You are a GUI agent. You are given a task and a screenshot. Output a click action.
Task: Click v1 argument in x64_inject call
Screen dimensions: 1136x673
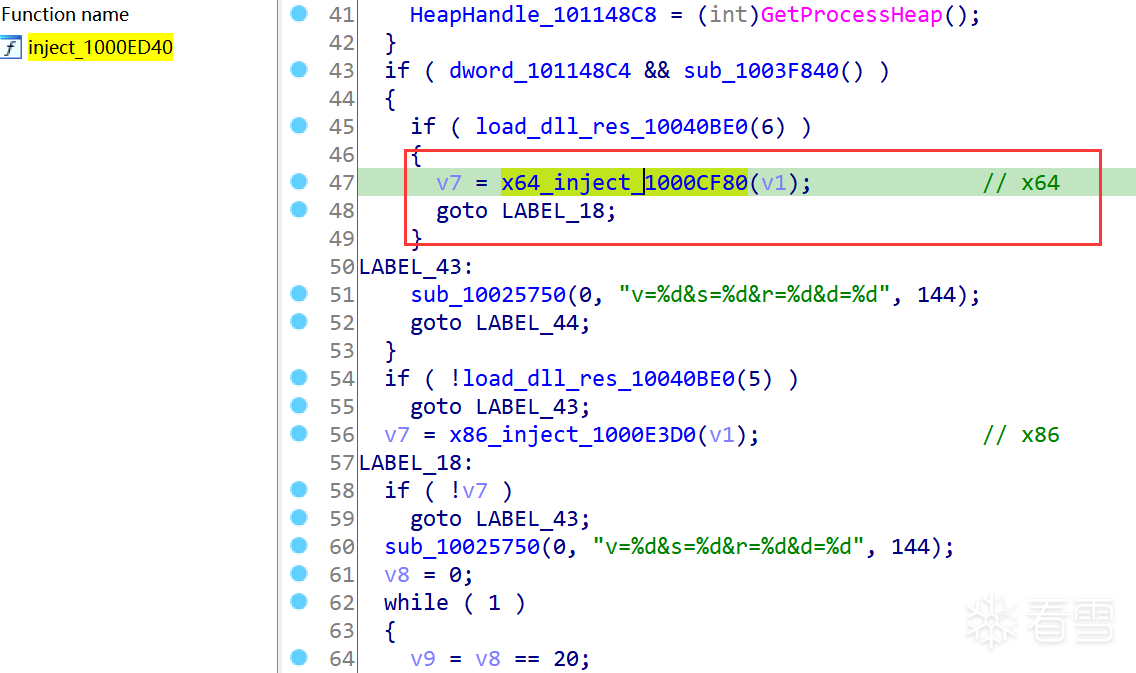[x=774, y=183]
